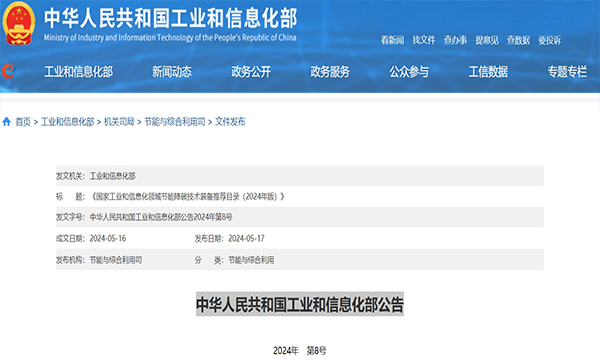The height and width of the screenshot is (360, 600).
Task: Open the 政务公开 navigation menu
Action: pos(251,72)
